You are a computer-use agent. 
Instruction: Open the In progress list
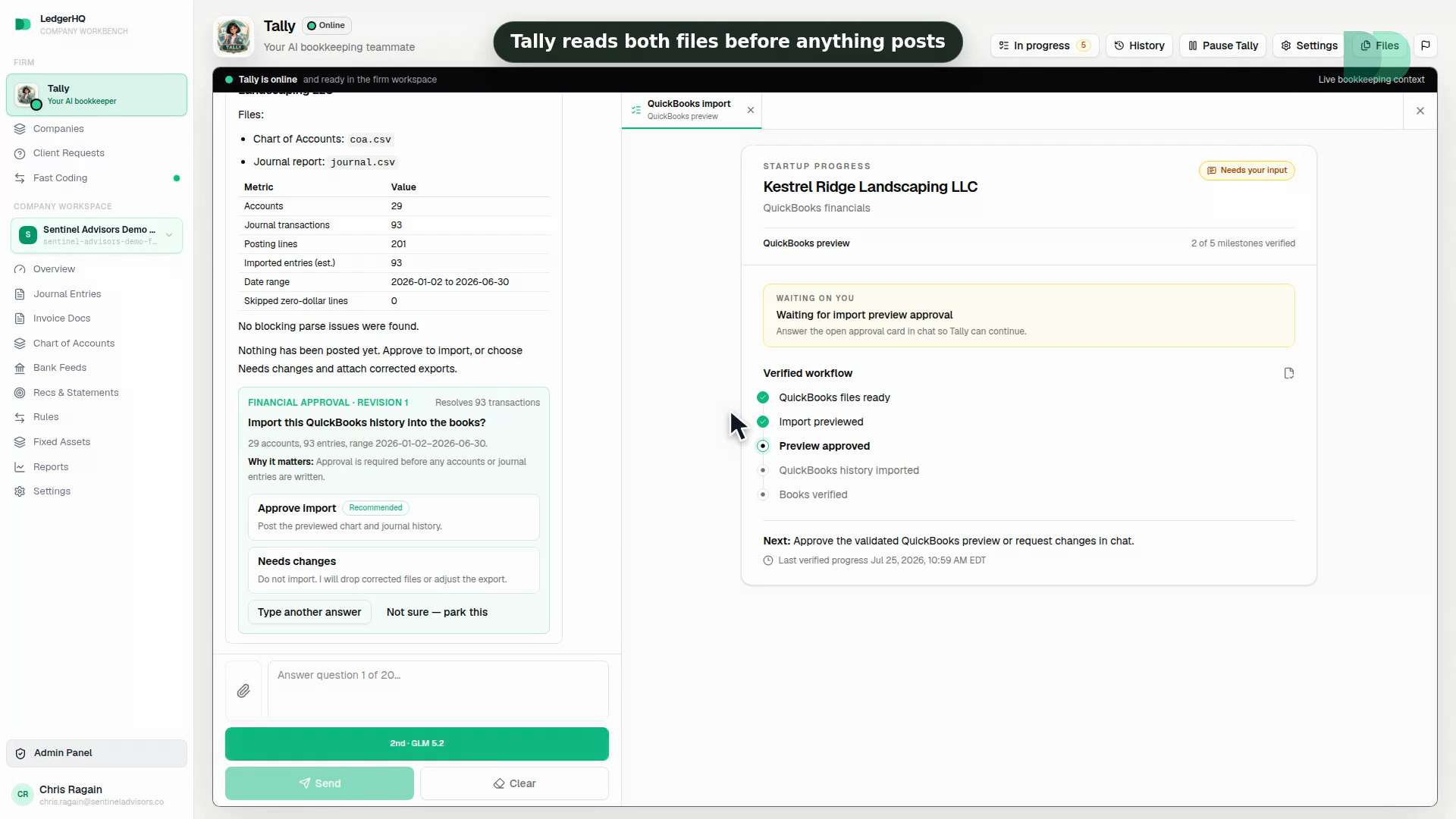coord(1044,45)
